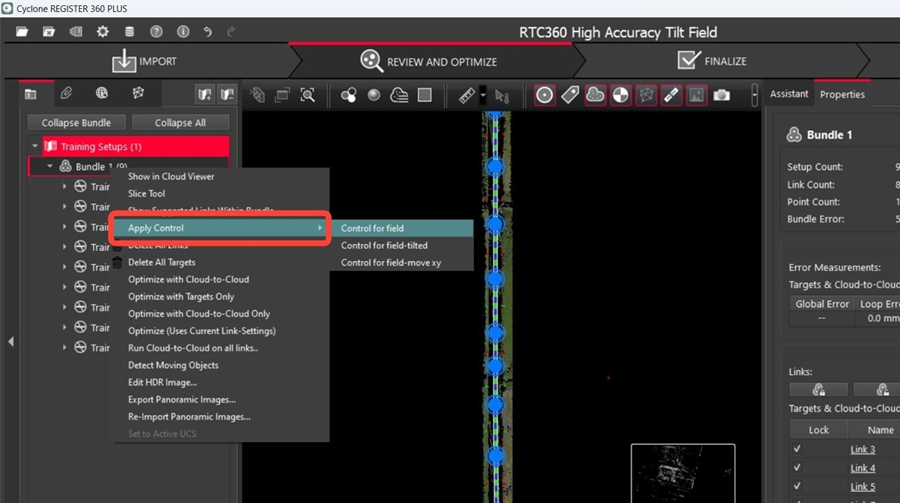The image size is (900, 503).
Task: Collapse the Training Setups tree node
Action: tap(35, 147)
